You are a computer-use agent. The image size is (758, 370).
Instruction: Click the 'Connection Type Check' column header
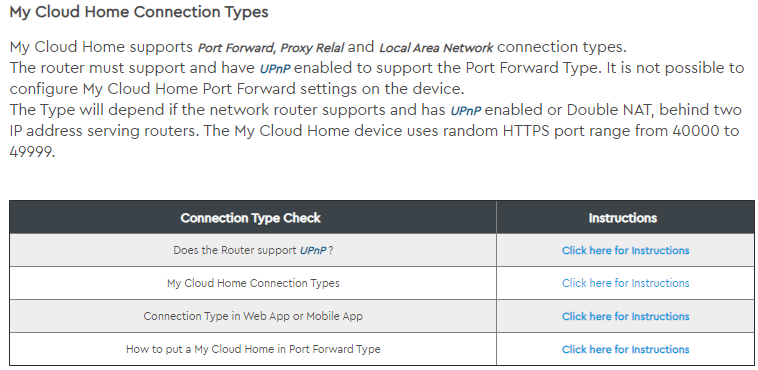[250, 218]
